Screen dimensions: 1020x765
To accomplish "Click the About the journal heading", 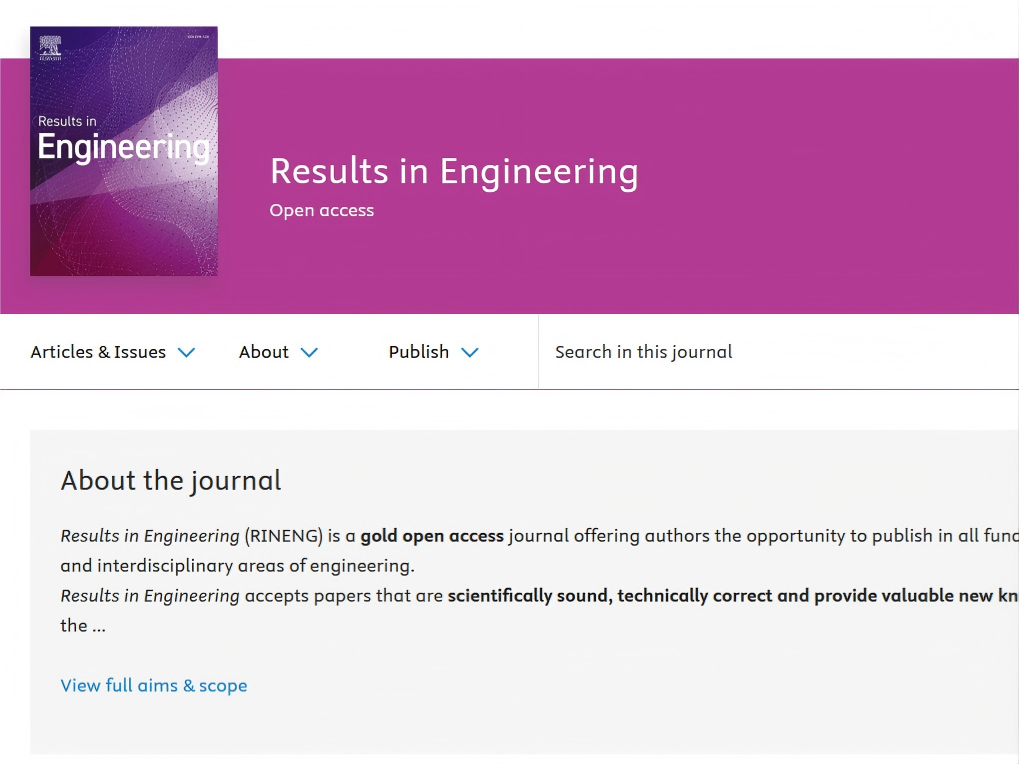I will point(171,481).
